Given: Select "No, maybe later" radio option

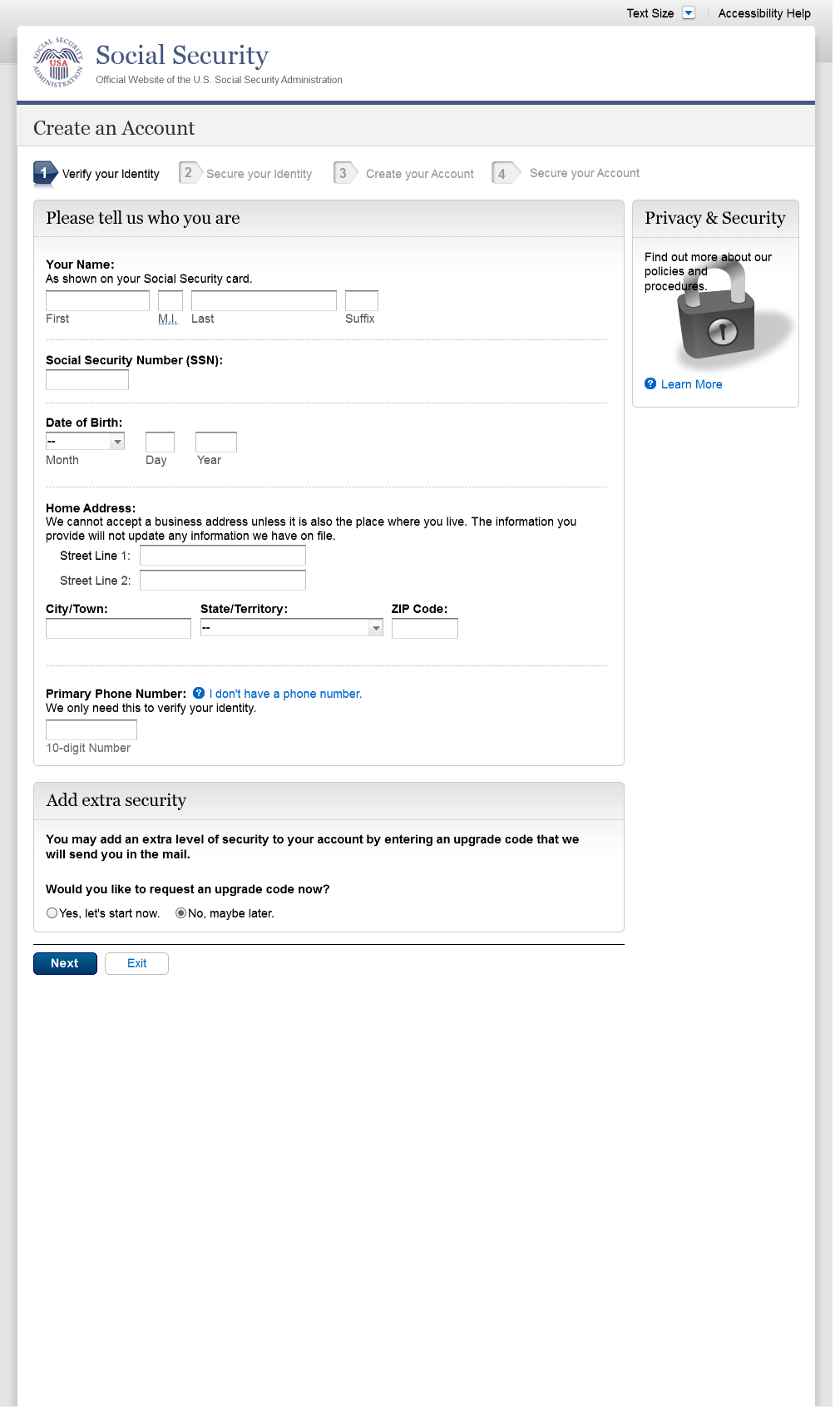Looking at the screenshot, I should click(x=180, y=913).
